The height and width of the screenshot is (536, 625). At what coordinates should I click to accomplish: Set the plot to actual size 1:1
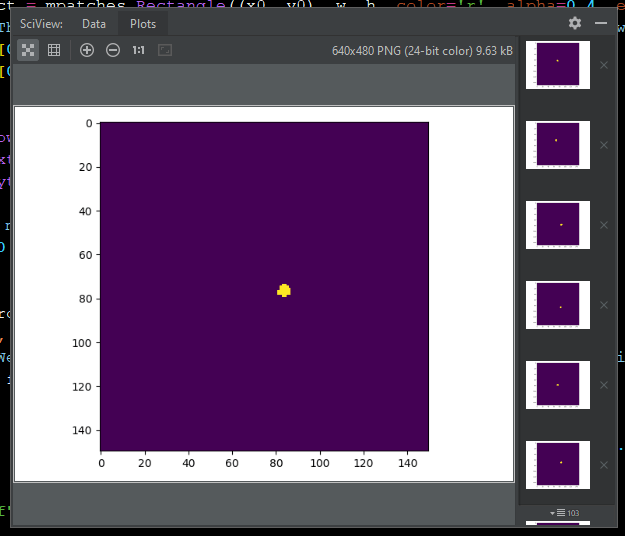[x=138, y=50]
